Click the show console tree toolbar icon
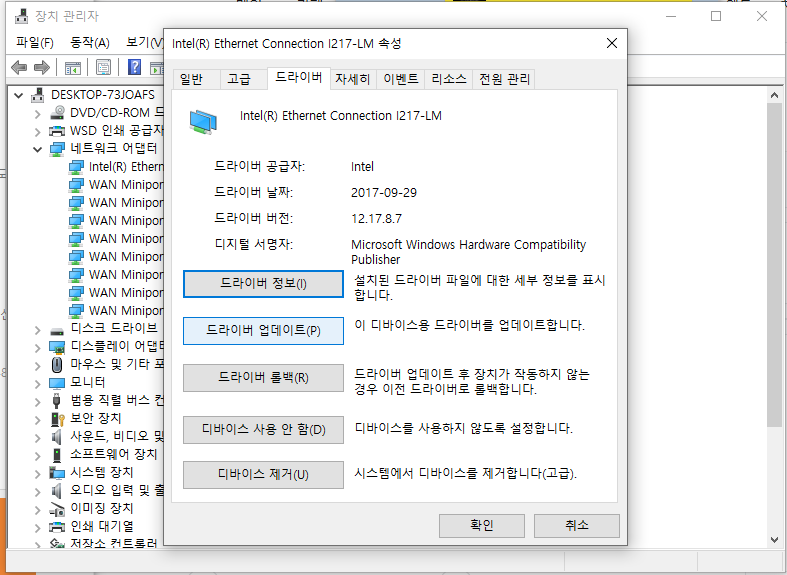The height and width of the screenshot is (575, 787). click(x=73, y=67)
